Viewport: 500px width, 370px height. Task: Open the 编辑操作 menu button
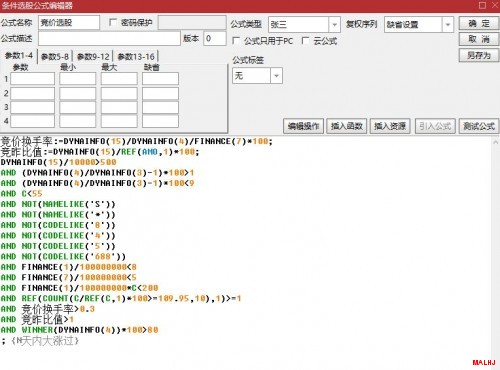coord(303,126)
